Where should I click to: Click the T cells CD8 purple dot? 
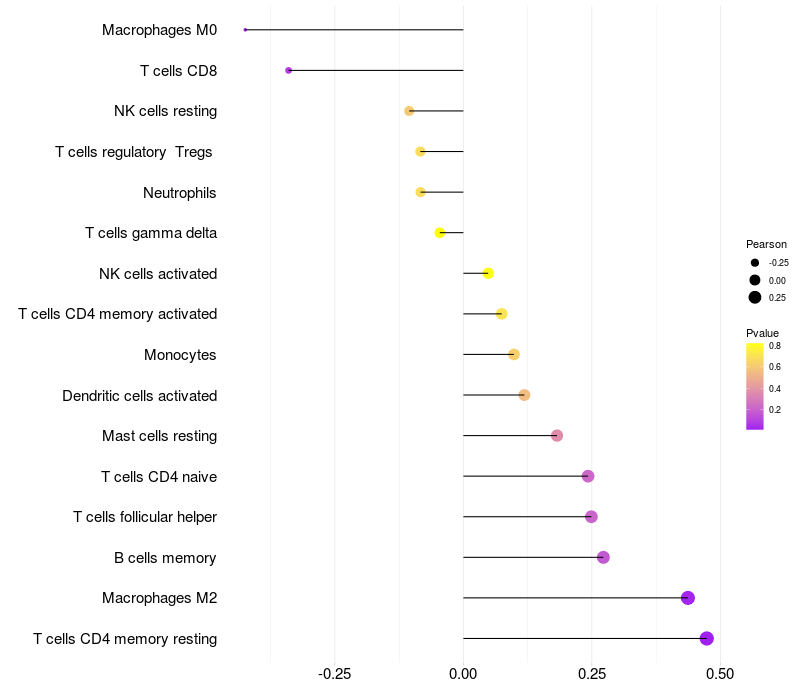coord(288,70)
